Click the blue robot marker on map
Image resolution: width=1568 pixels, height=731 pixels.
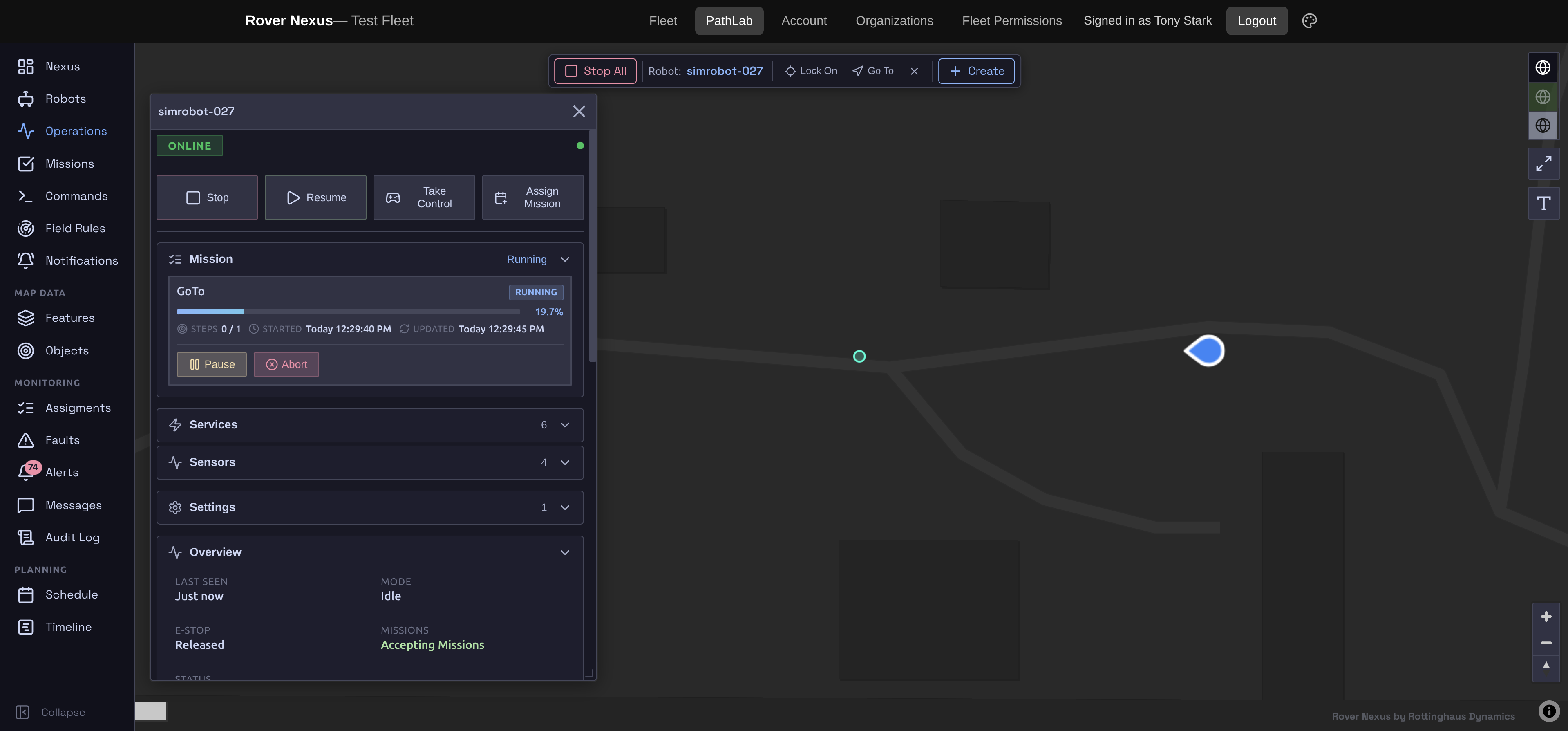(x=1205, y=351)
